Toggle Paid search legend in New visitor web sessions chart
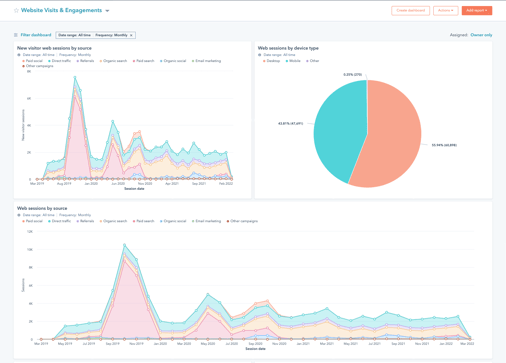Viewport: 506px width, 363px height. (143, 61)
